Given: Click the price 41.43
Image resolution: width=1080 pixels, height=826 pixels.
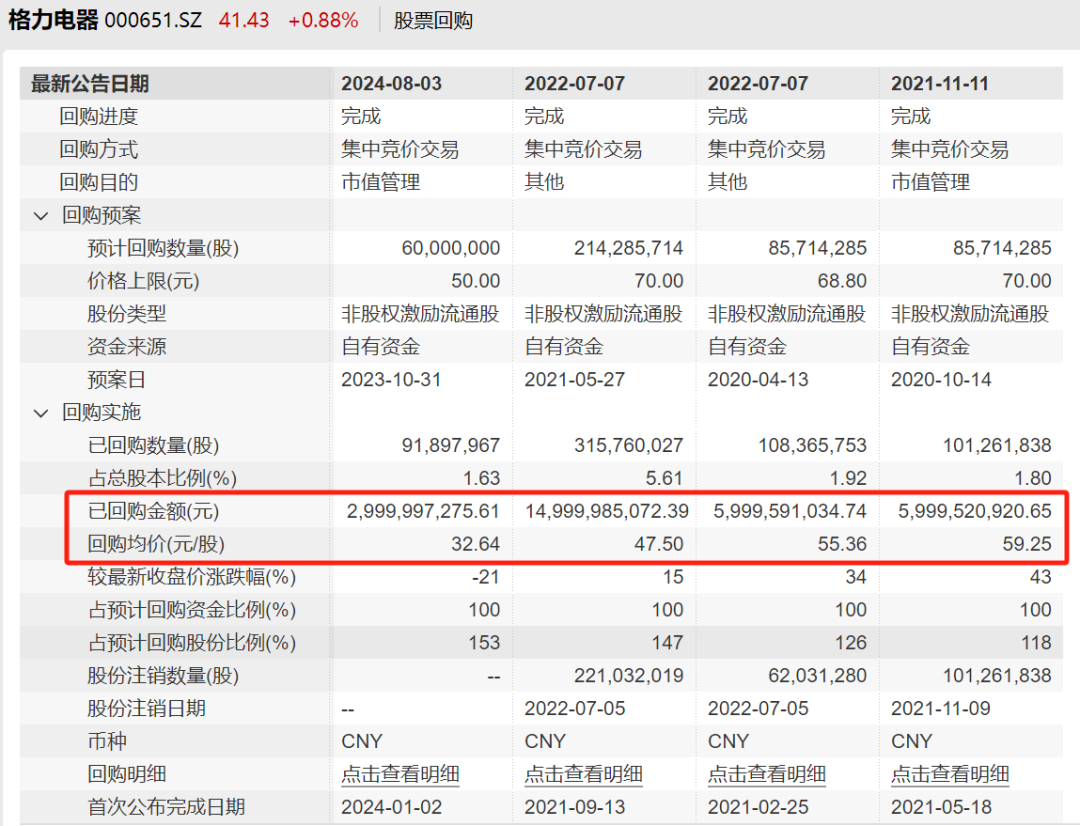Looking at the screenshot, I should click(x=244, y=21).
